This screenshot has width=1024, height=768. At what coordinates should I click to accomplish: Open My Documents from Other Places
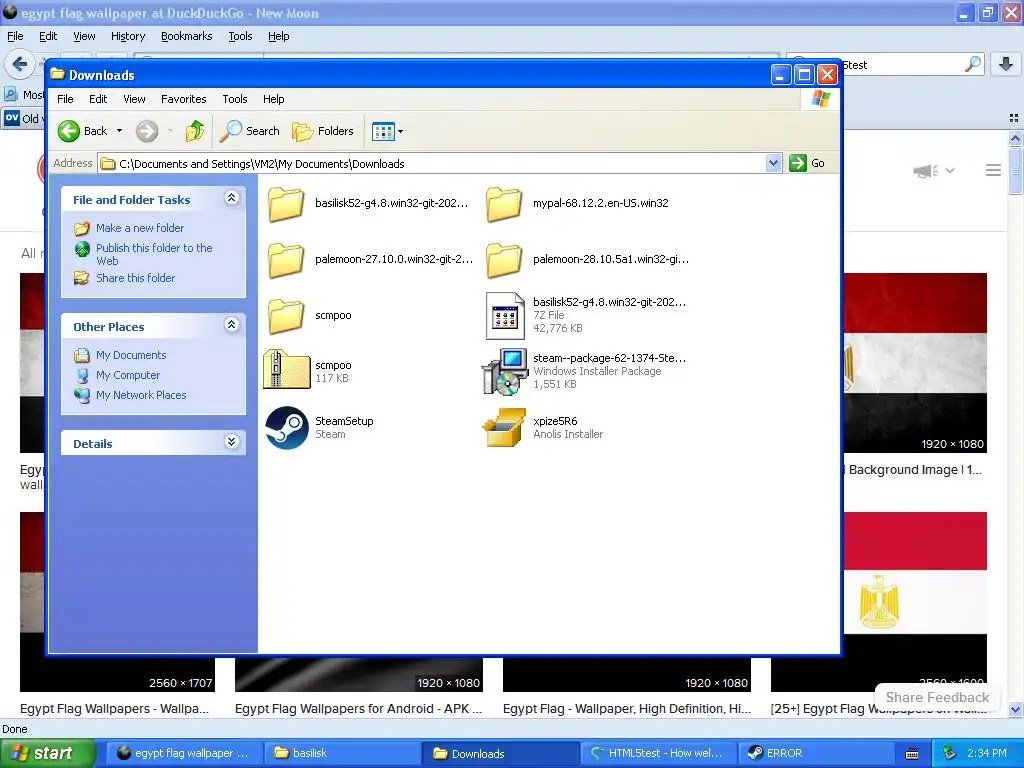(x=131, y=355)
